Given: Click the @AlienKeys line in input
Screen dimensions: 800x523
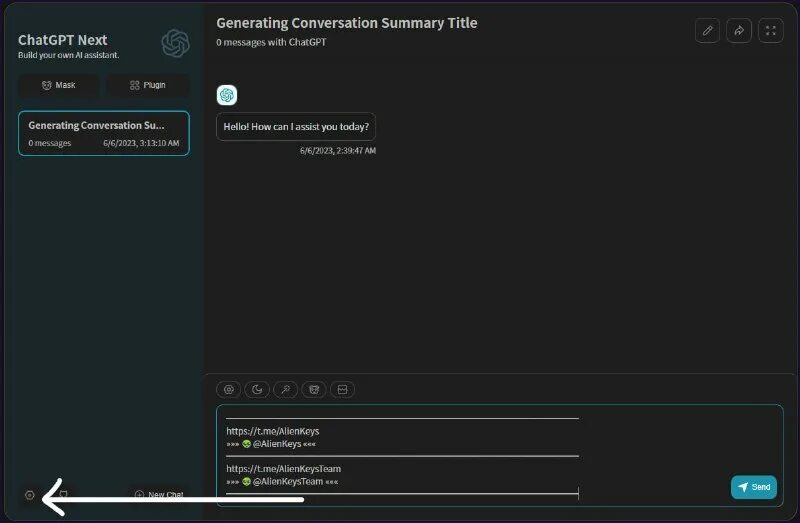Looking at the screenshot, I should click(x=271, y=444).
